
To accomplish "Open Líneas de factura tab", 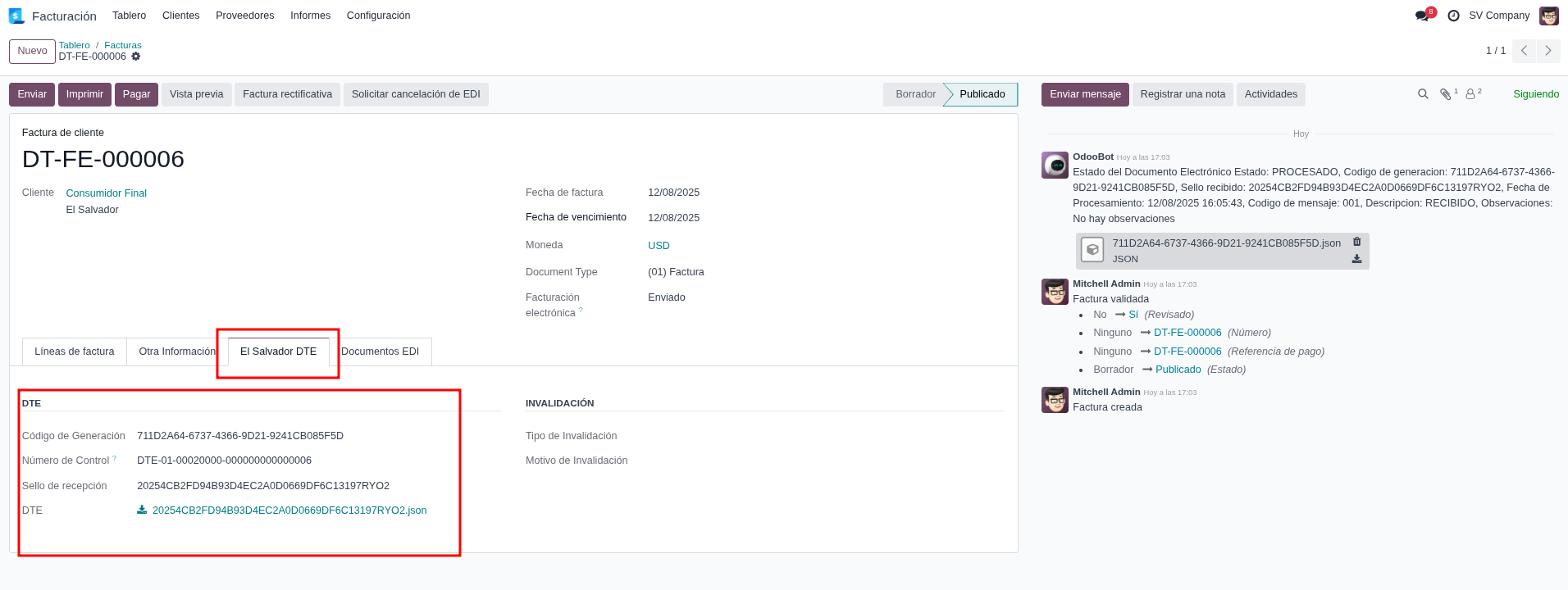I will click(75, 352).
